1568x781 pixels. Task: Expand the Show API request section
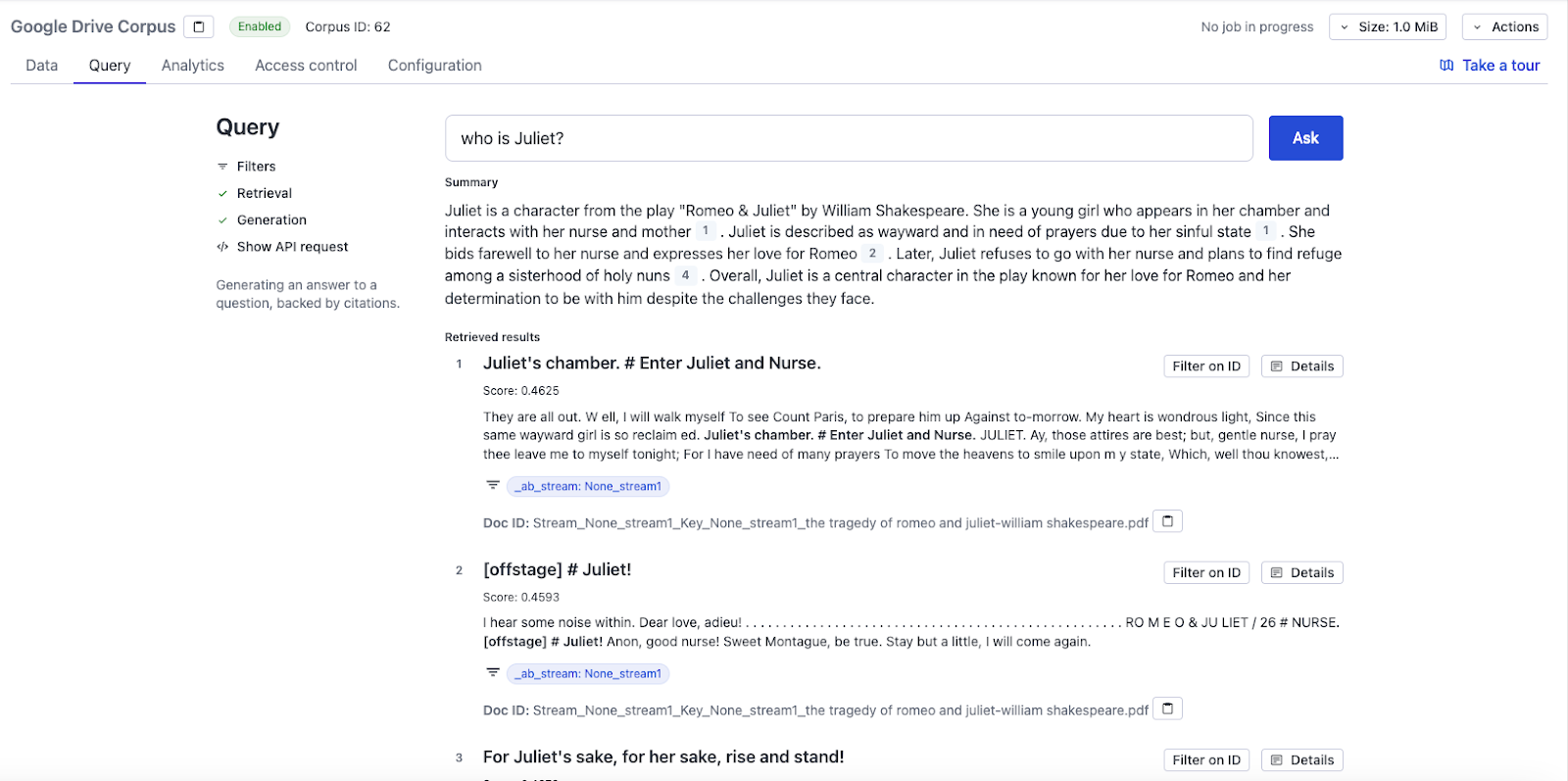291,246
